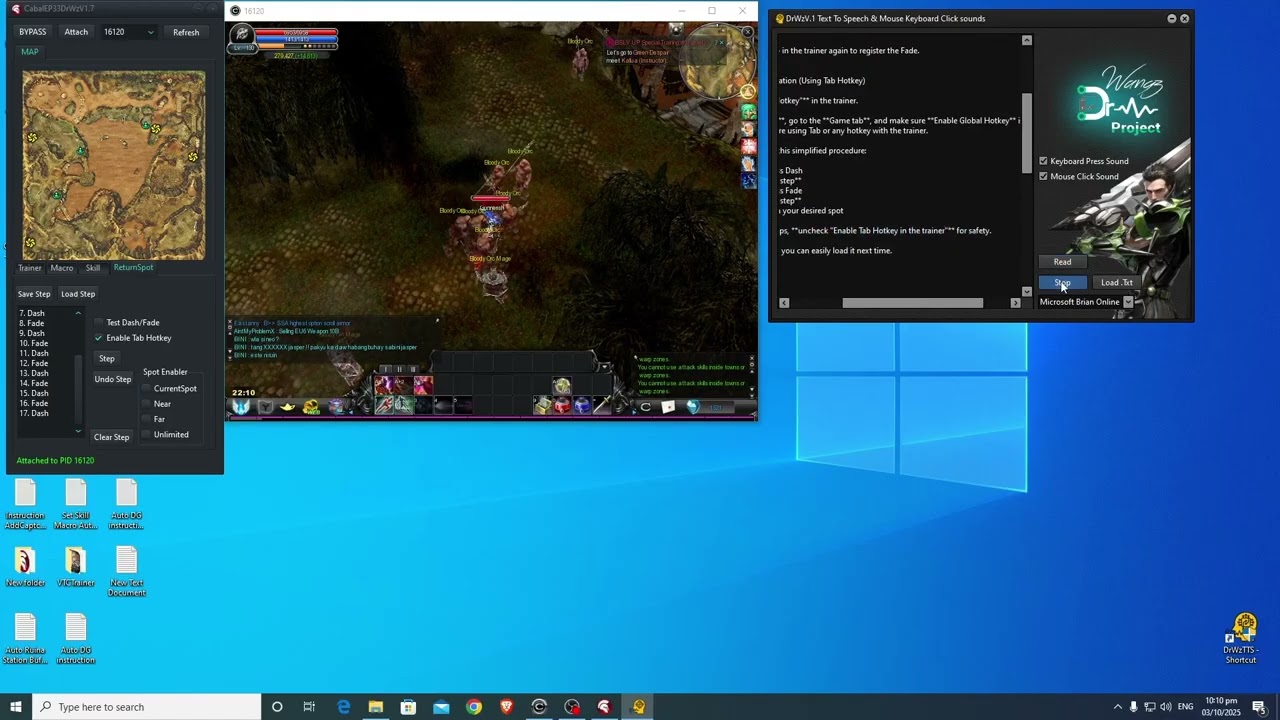Select the VTCTrainer desktop icon
This screenshot has width=1280, height=720.
[x=76, y=567]
